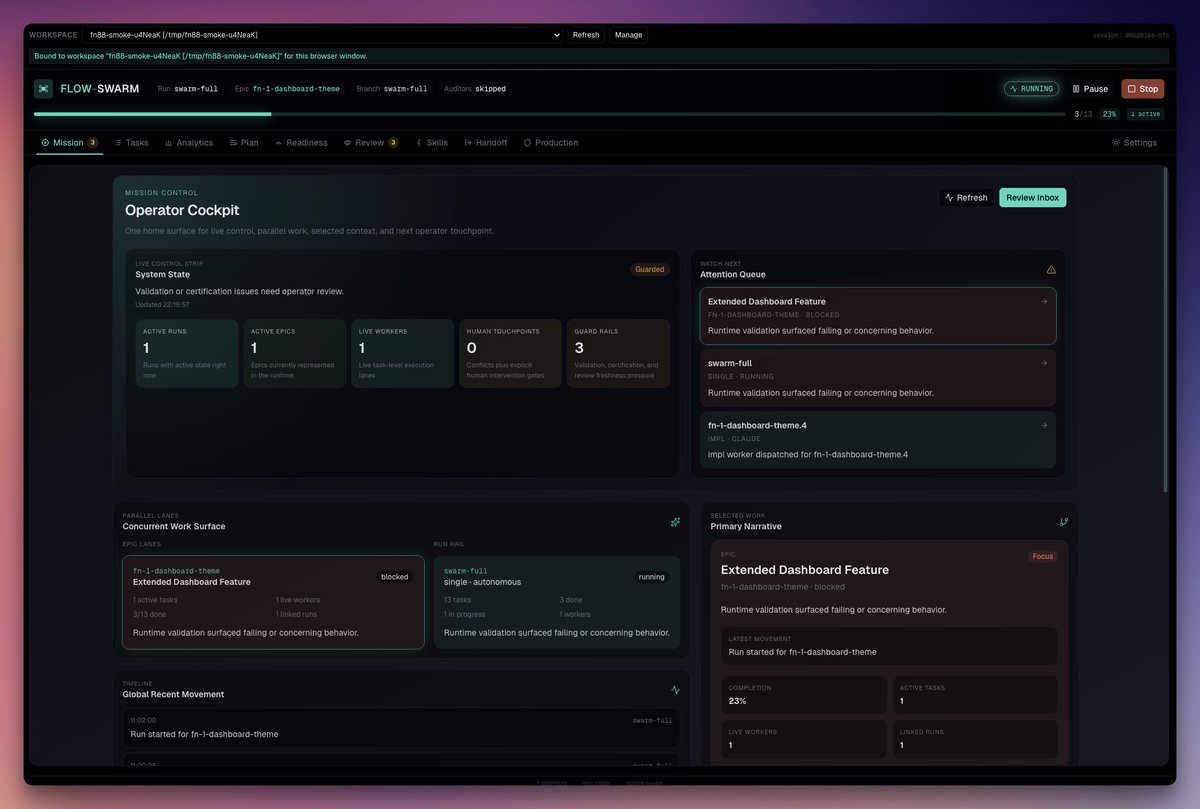Select the fn-1-dashboard-theme epic lane card
The image size is (1200, 809).
pos(273,603)
